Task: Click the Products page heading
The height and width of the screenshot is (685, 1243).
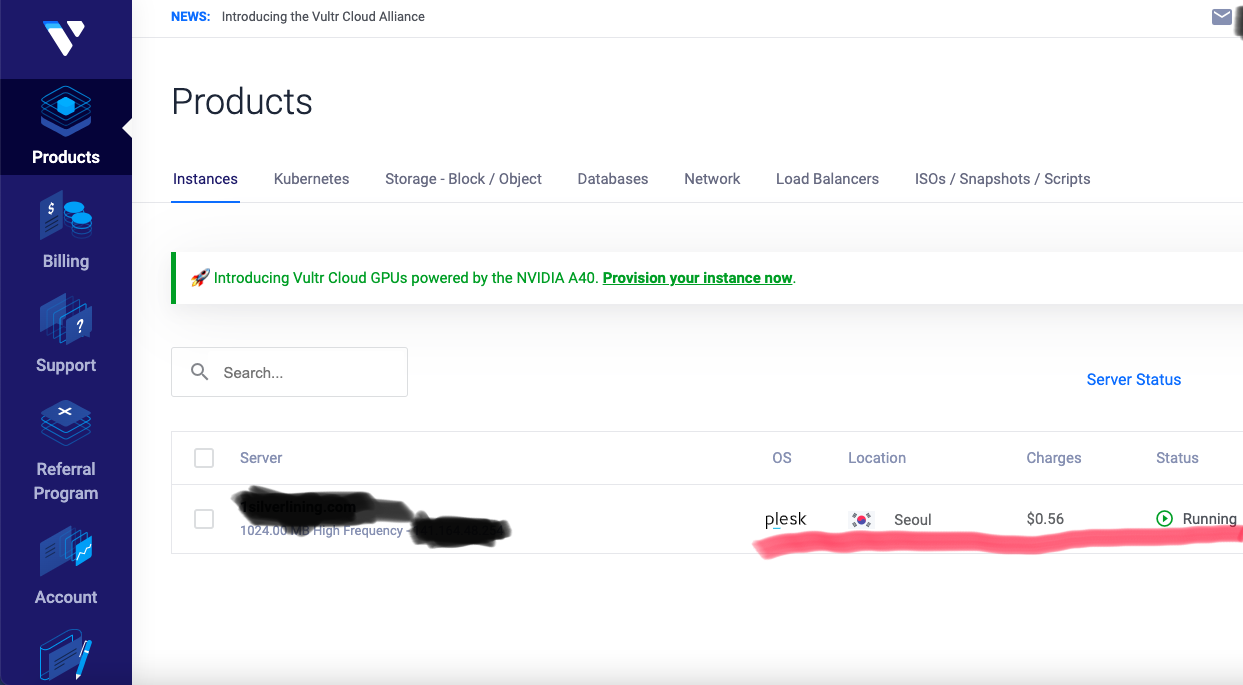Action: [242, 102]
